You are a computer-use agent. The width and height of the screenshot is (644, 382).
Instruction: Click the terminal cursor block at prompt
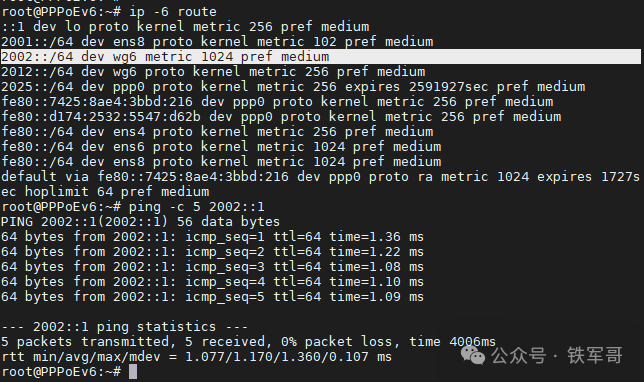(x=133, y=372)
